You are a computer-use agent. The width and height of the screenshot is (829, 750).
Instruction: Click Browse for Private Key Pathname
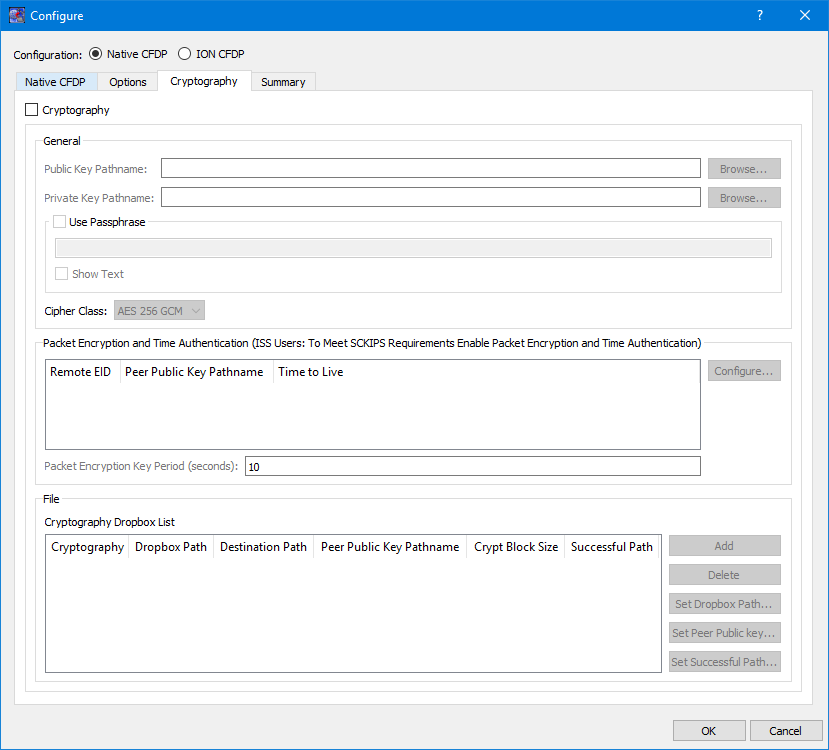coord(744,198)
